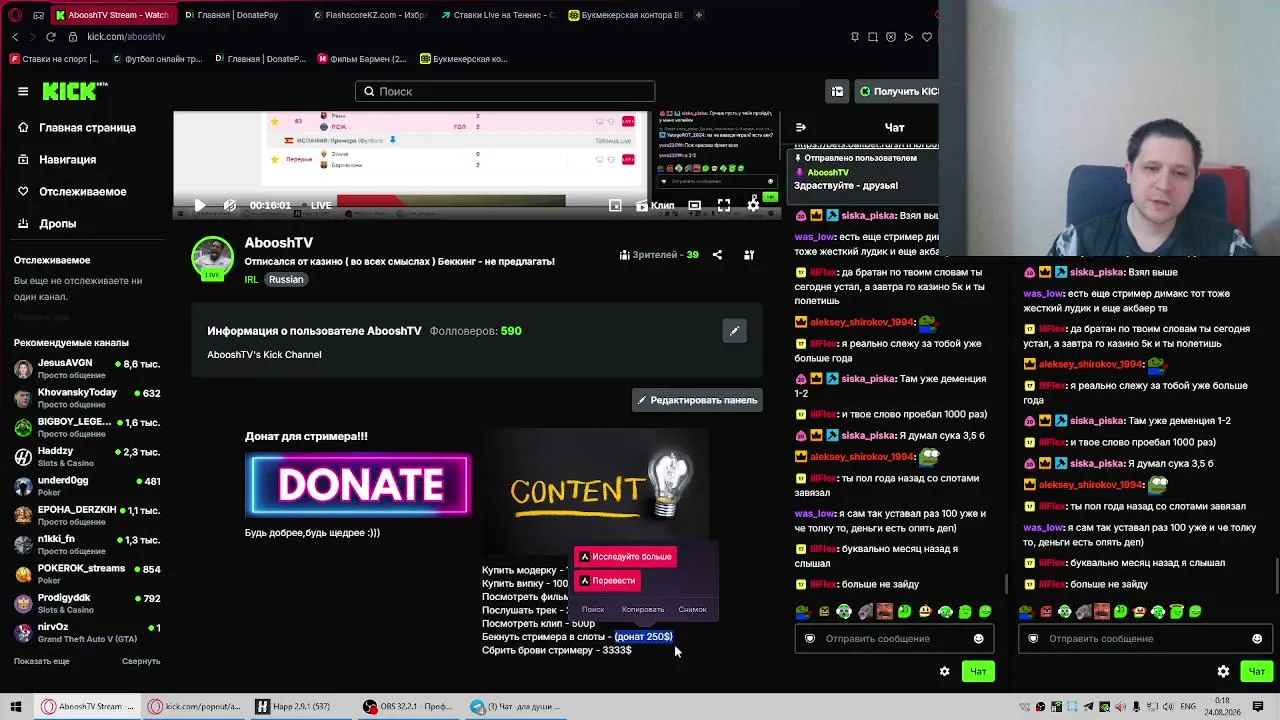
Task: Click the Получить KICK button
Action: coord(899,91)
